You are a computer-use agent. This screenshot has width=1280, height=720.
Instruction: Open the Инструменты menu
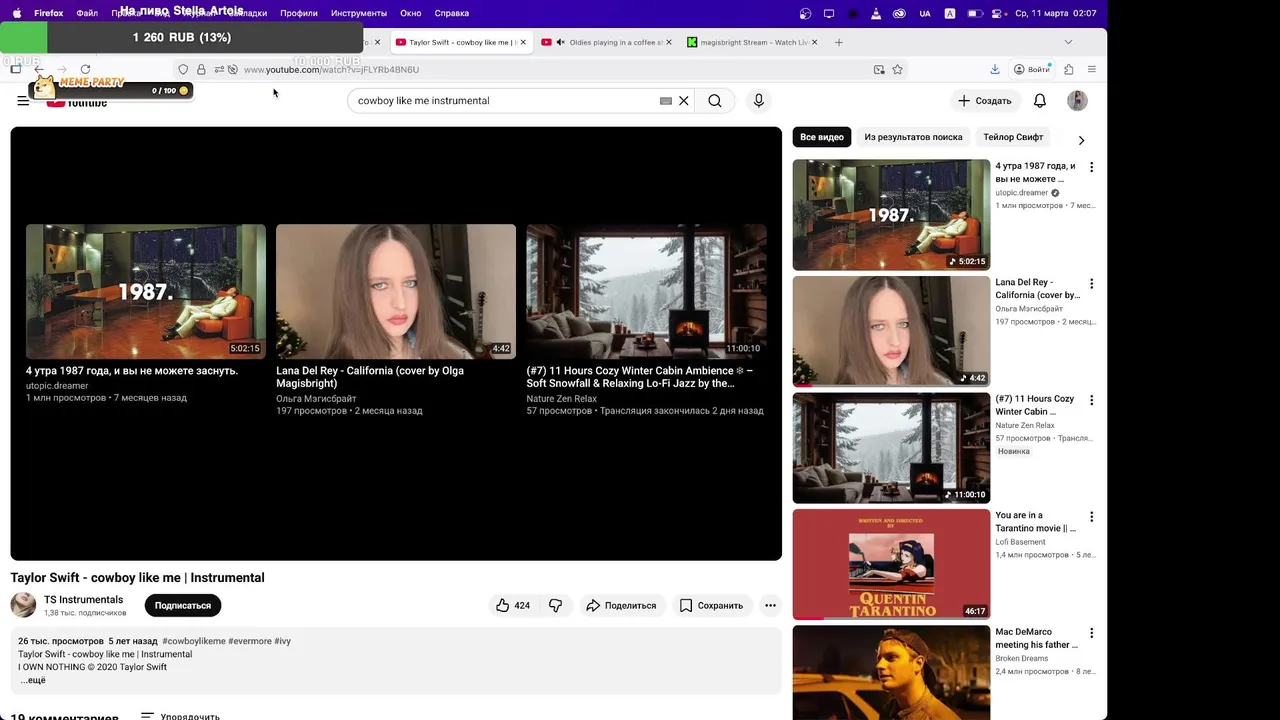(x=359, y=13)
